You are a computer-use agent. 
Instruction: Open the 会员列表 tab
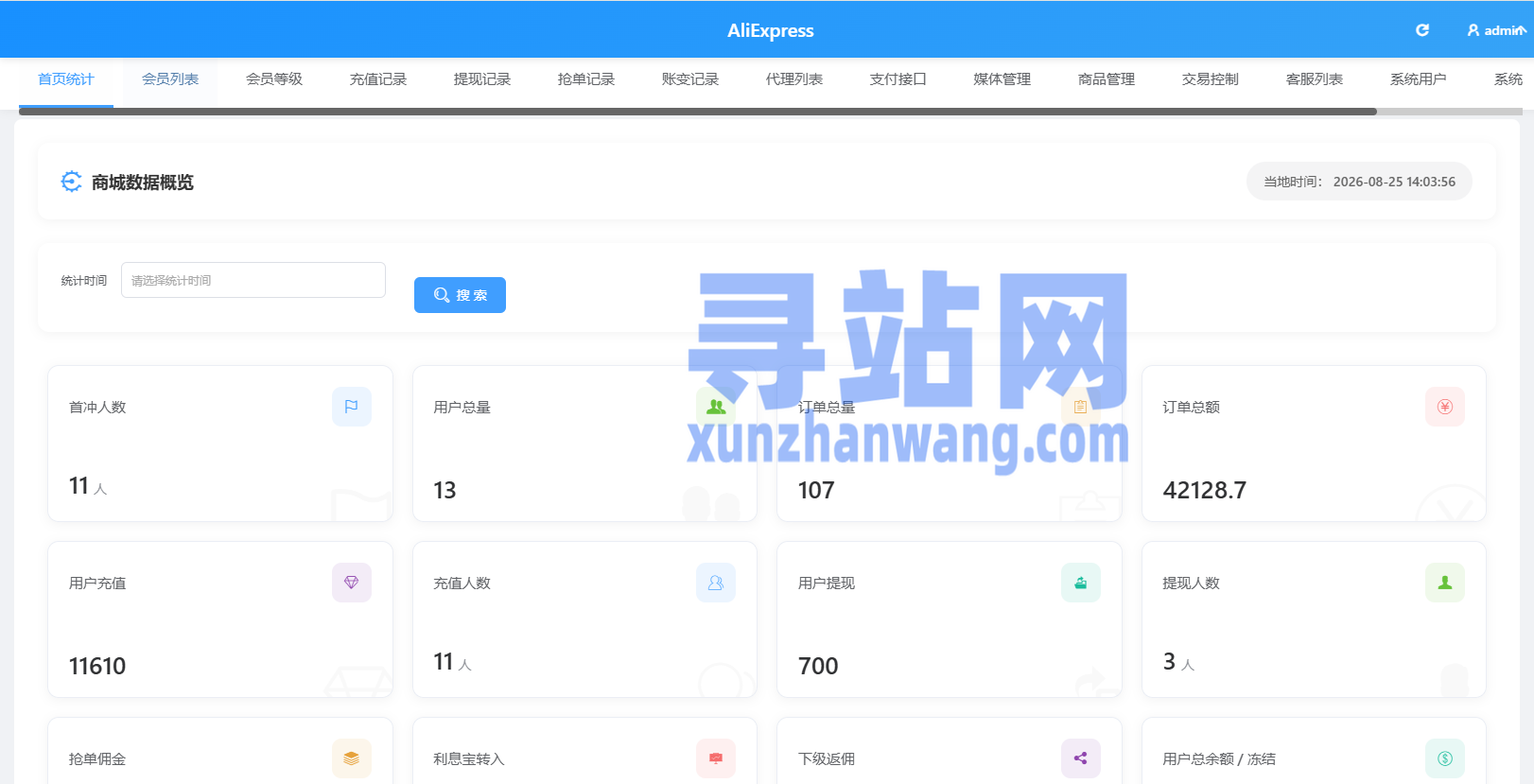[x=170, y=79]
